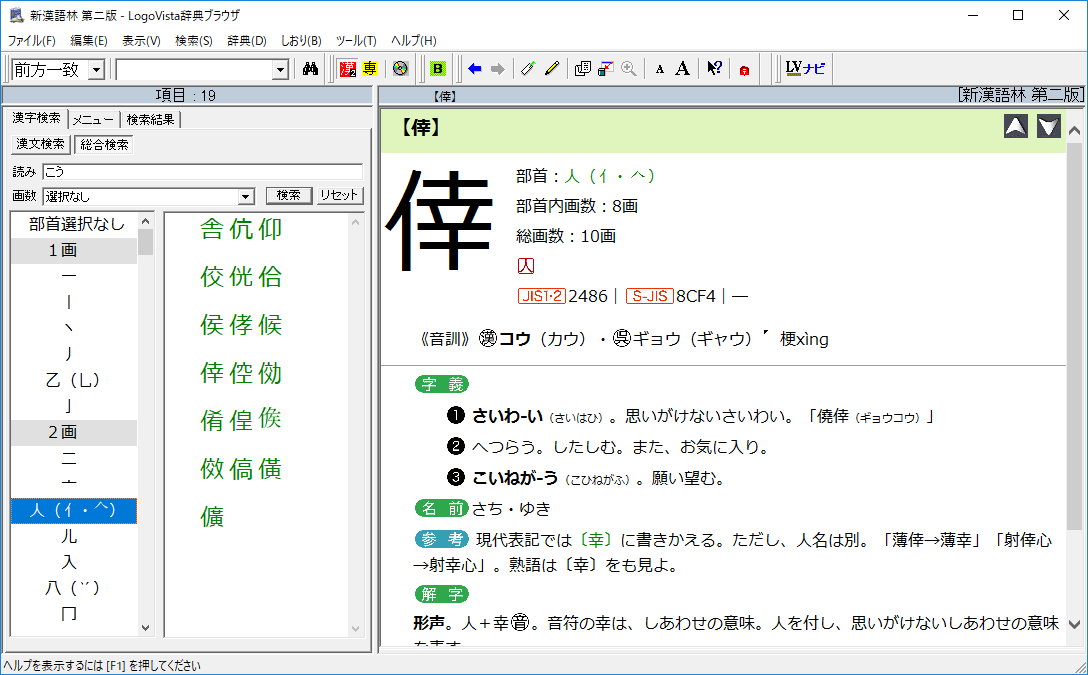Open the 辞典(D) menu
The image size is (1088, 675).
[x=247, y=41]
